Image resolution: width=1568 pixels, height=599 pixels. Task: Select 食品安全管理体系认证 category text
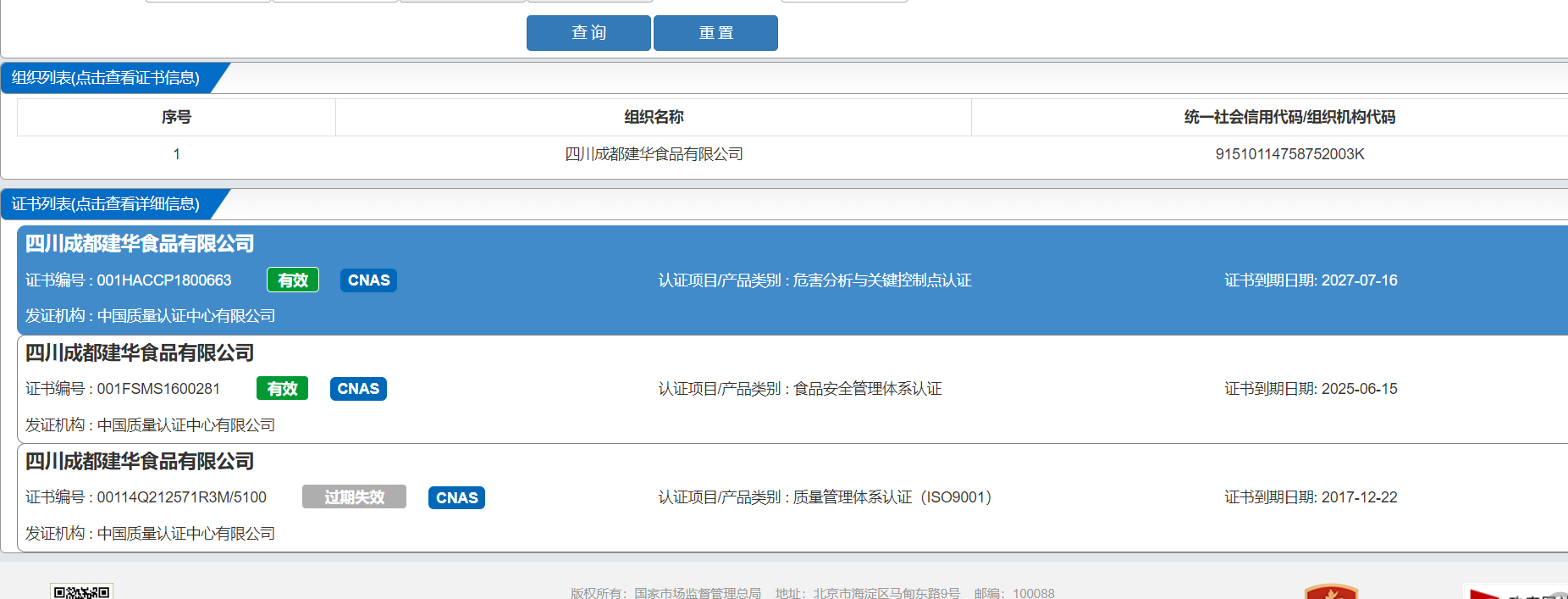pos(868,389)
